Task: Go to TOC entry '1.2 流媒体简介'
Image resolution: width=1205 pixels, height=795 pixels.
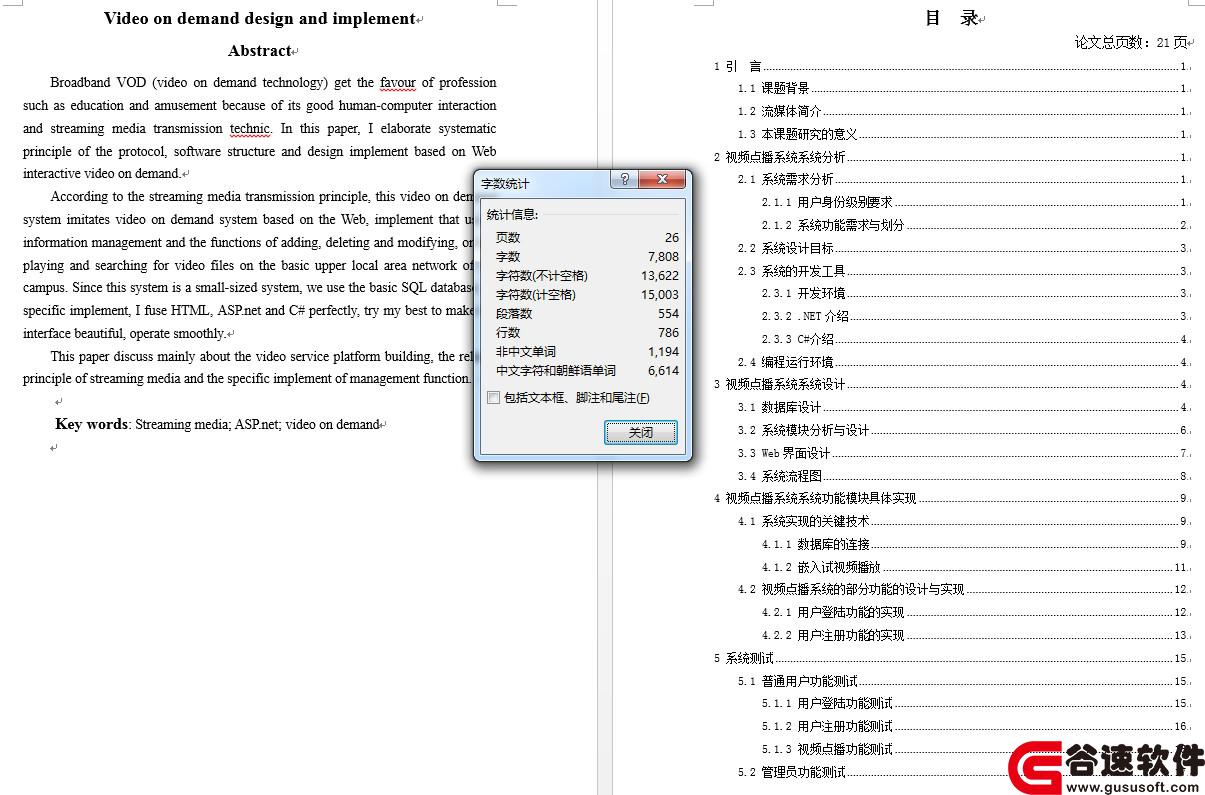Action: point(963,112)
